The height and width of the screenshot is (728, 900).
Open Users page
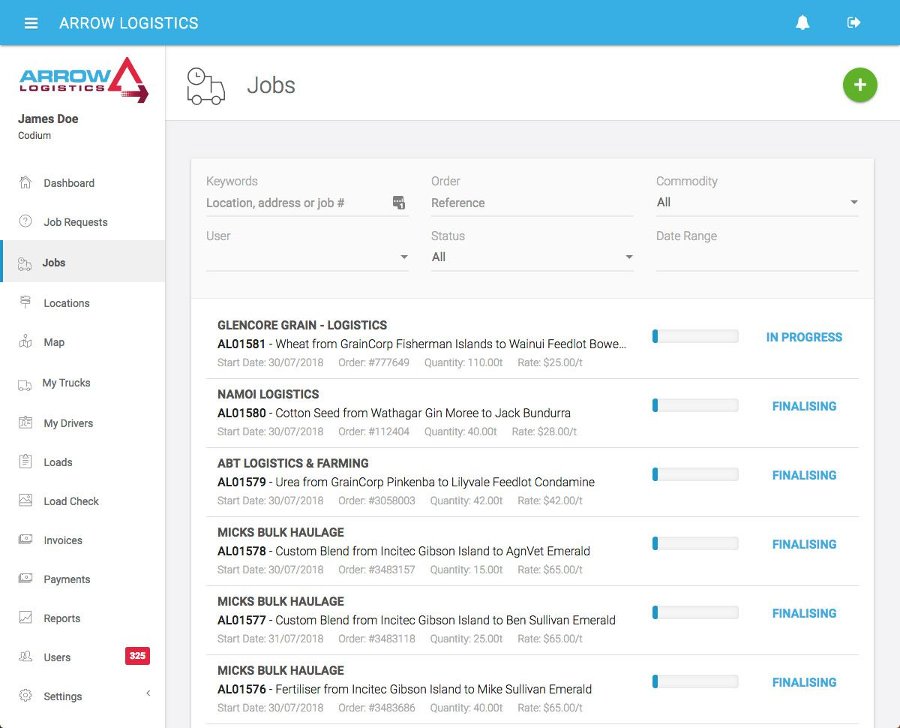coord(57,657)
